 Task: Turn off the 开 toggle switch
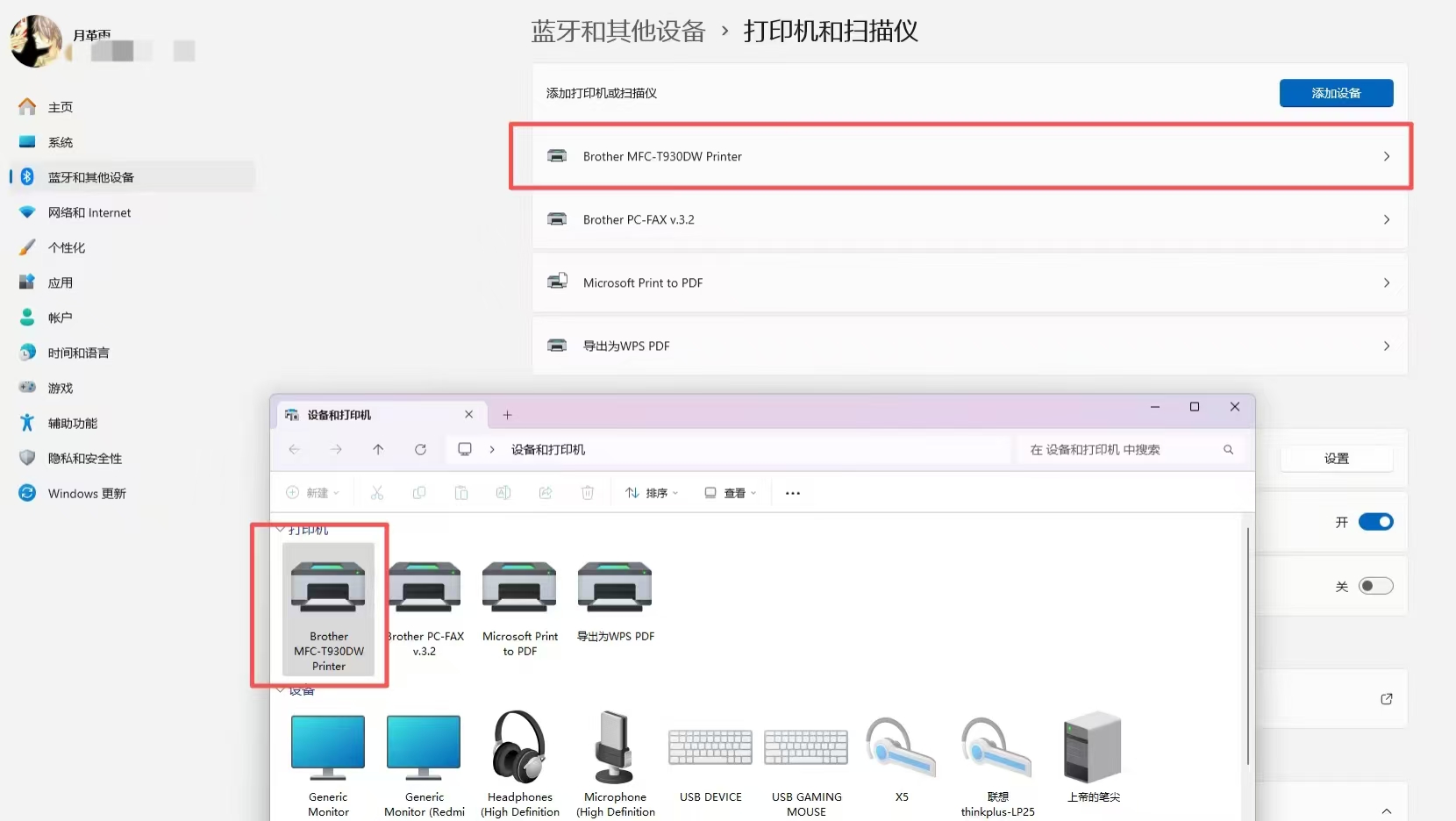1375,522
